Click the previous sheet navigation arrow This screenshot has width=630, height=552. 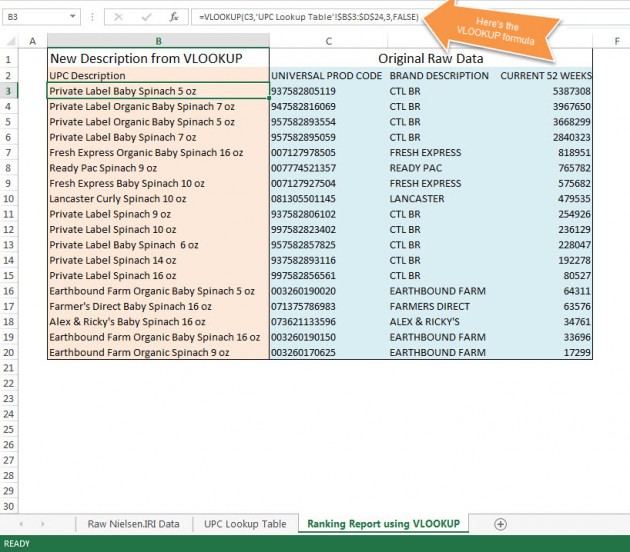21,524
